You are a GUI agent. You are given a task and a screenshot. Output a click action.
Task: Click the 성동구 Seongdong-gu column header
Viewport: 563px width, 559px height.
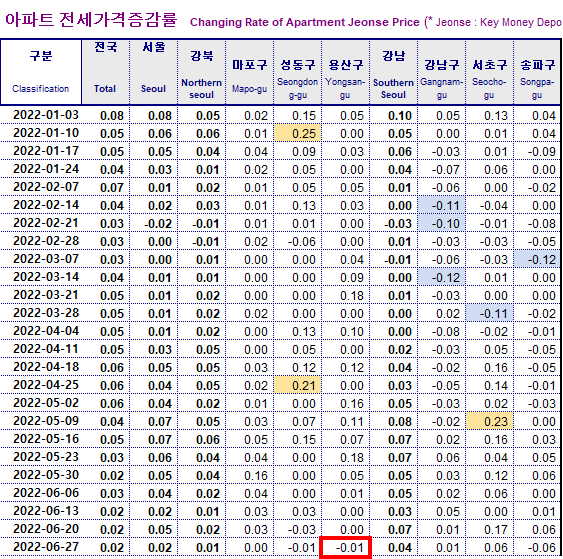coord(298,72)
